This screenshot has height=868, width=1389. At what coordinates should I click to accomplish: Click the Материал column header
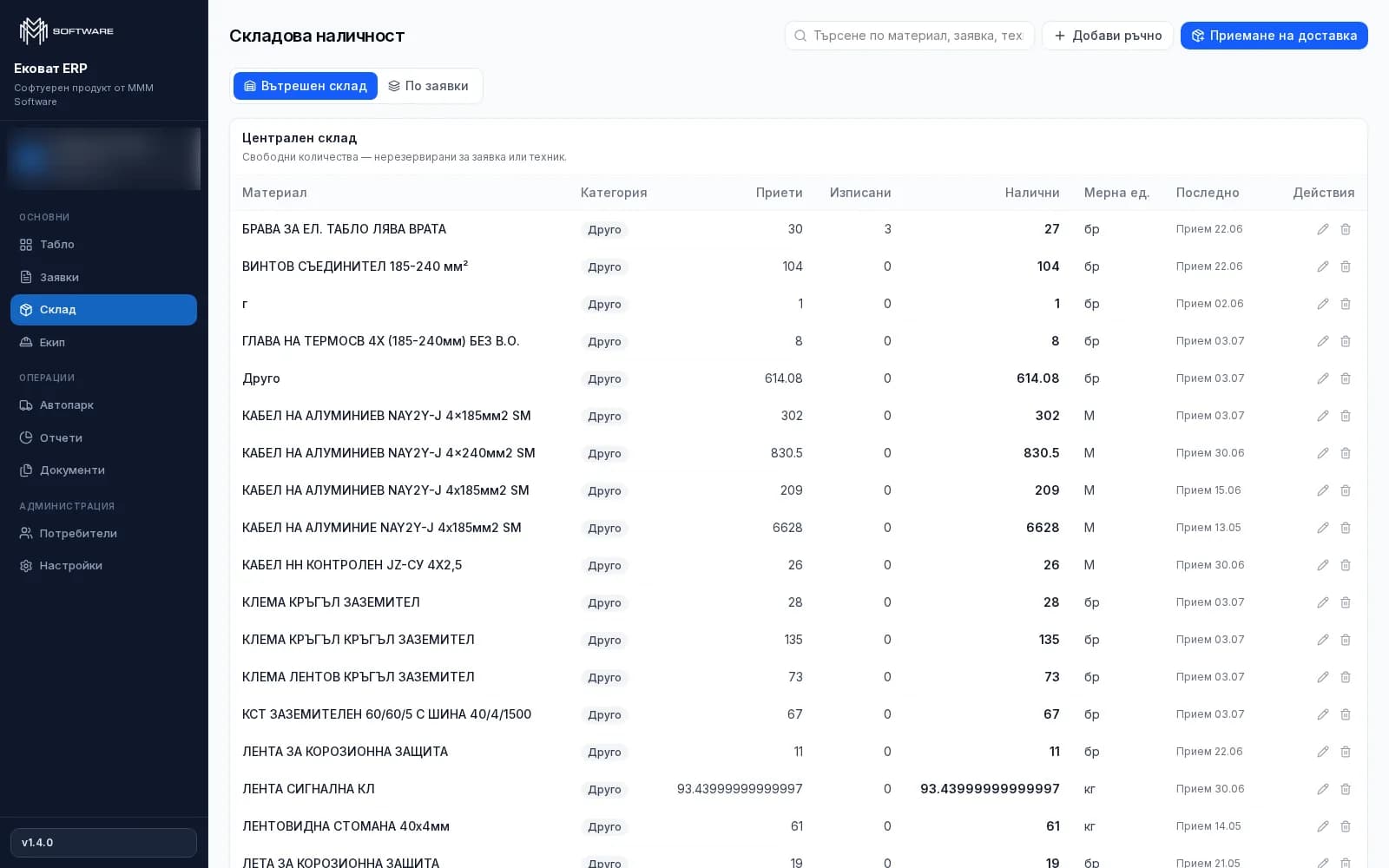274,193
